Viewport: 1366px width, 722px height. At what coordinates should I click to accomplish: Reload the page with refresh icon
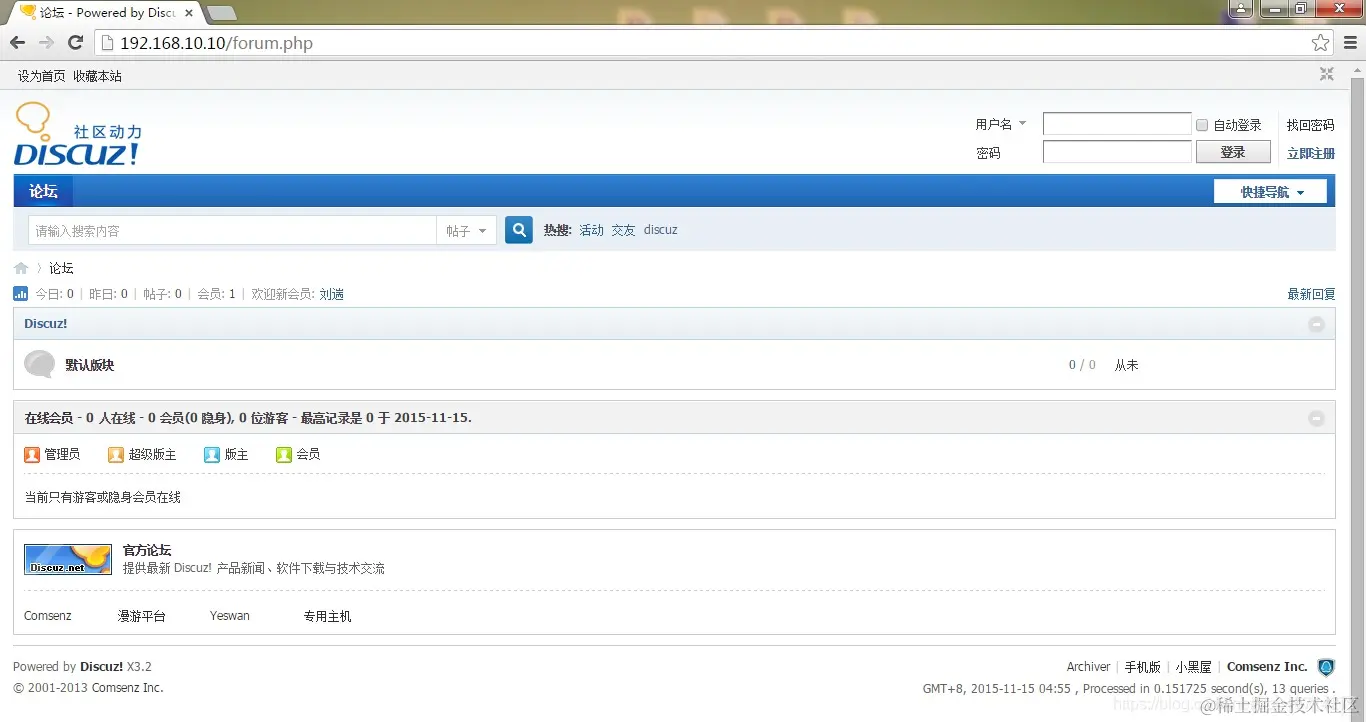[x=75, y=43]
